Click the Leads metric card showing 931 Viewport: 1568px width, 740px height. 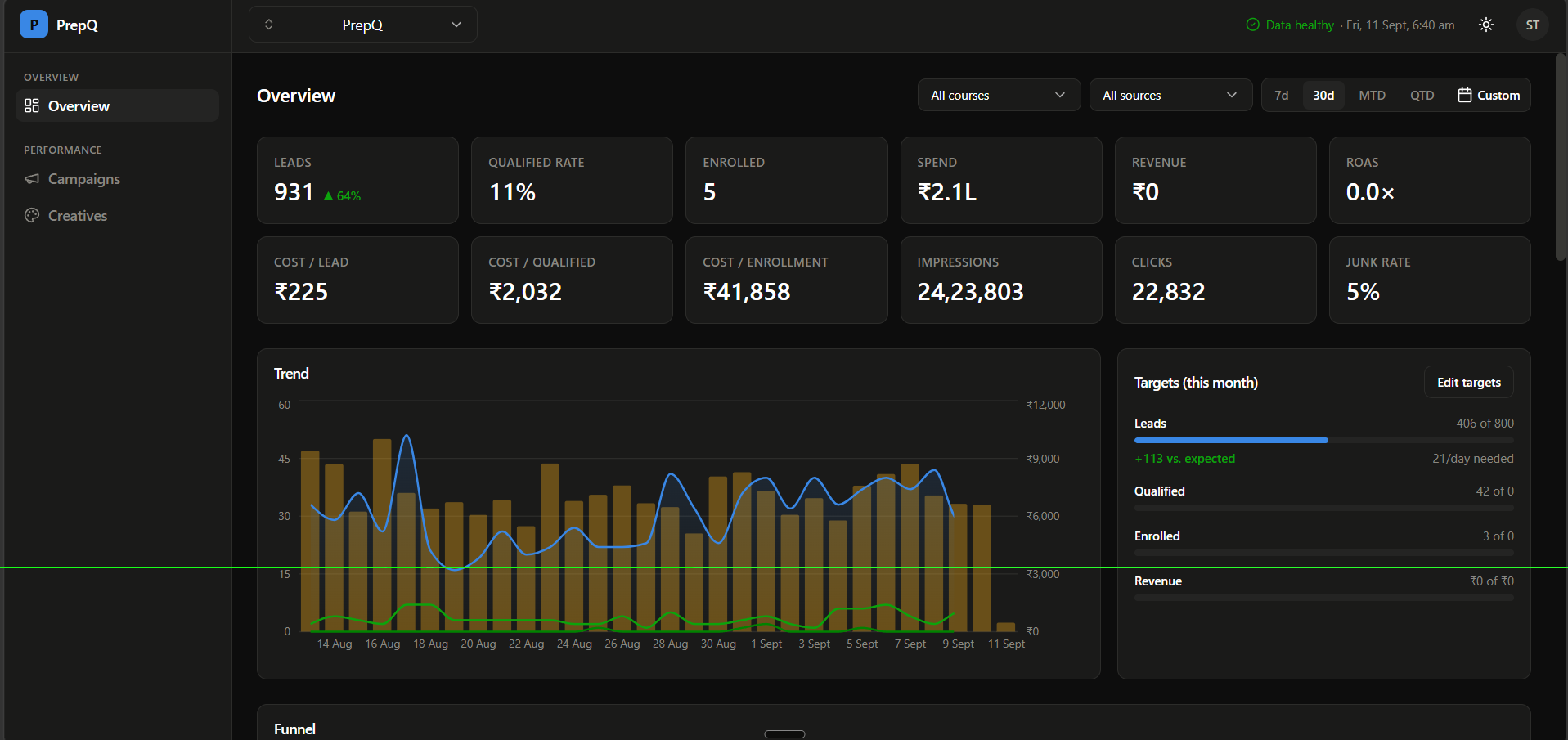coord(357,180)
